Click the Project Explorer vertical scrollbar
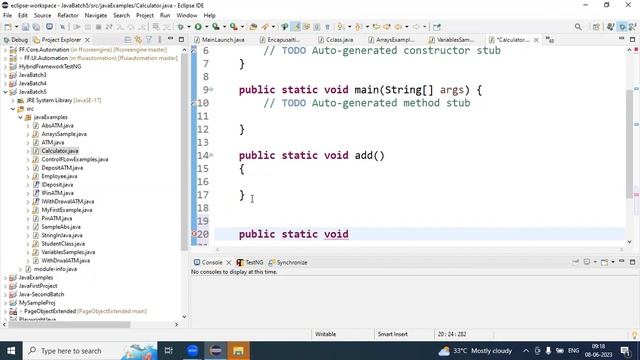This screenshot has width=640, height=360. click(184, 151)
